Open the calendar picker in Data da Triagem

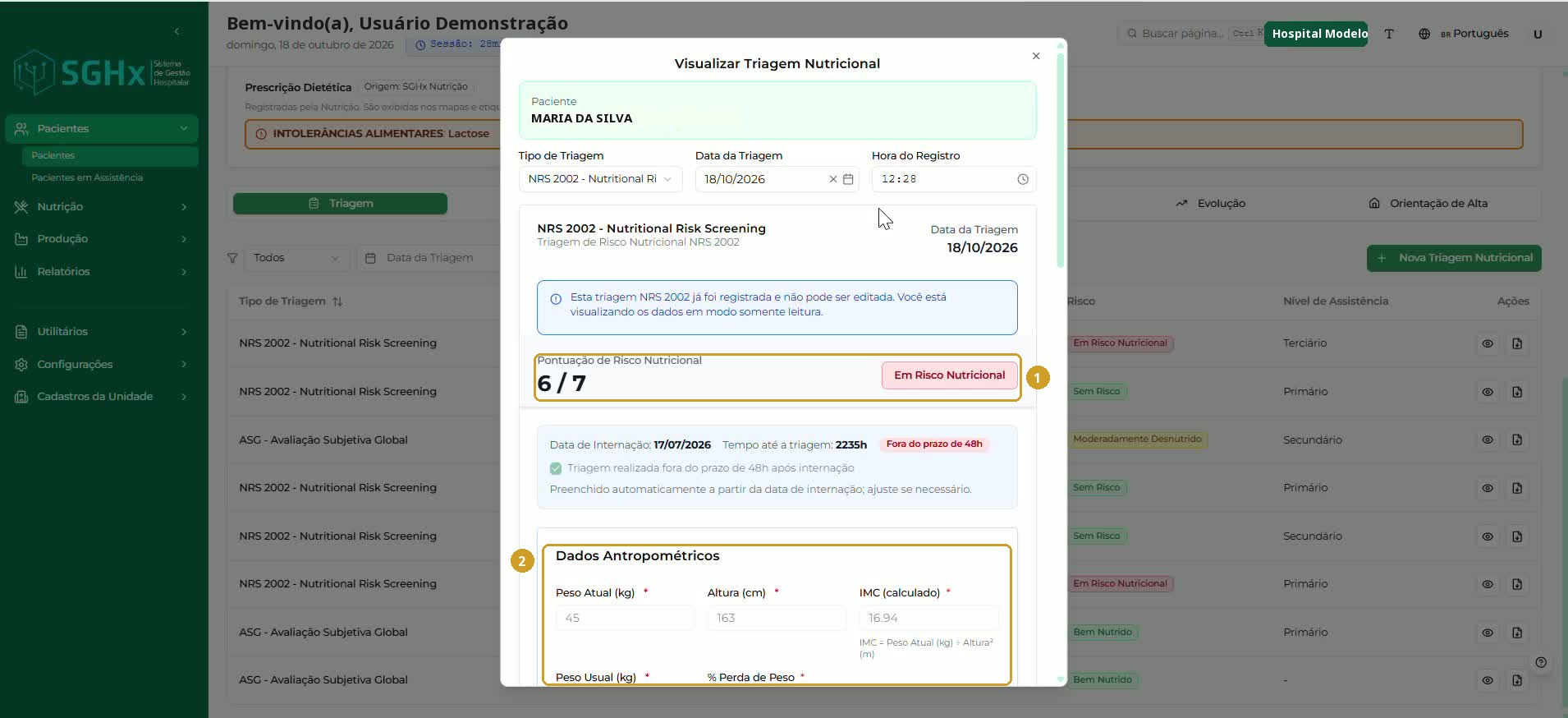848,179
